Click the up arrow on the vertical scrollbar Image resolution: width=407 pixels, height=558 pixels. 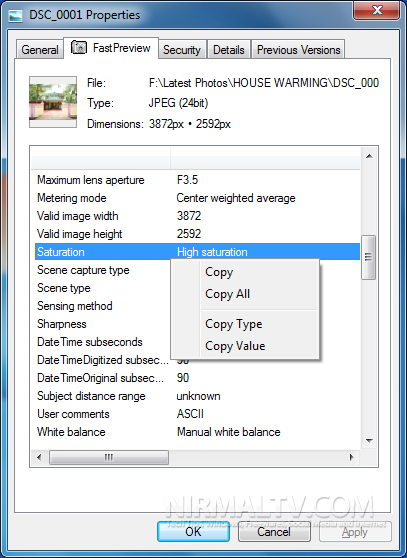click(369, 156)
